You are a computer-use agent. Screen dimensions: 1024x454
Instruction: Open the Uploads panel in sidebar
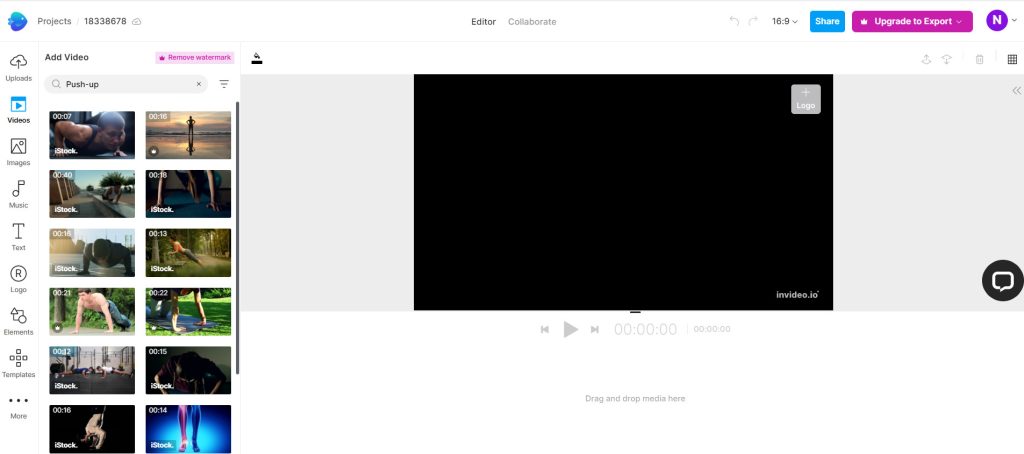[x=18, y=66]
